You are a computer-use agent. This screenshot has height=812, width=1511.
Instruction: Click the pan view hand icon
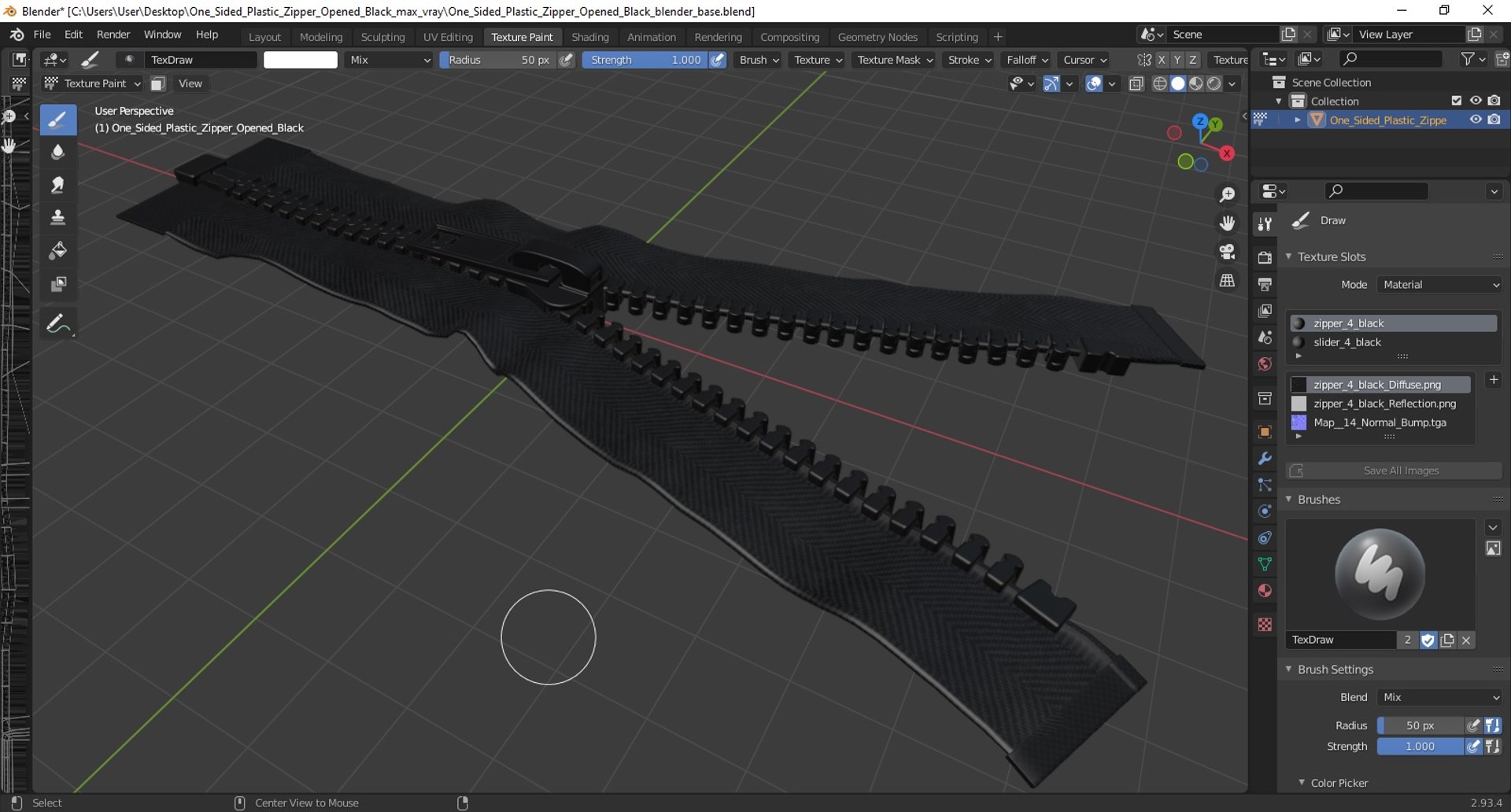tap(1227, 223)
